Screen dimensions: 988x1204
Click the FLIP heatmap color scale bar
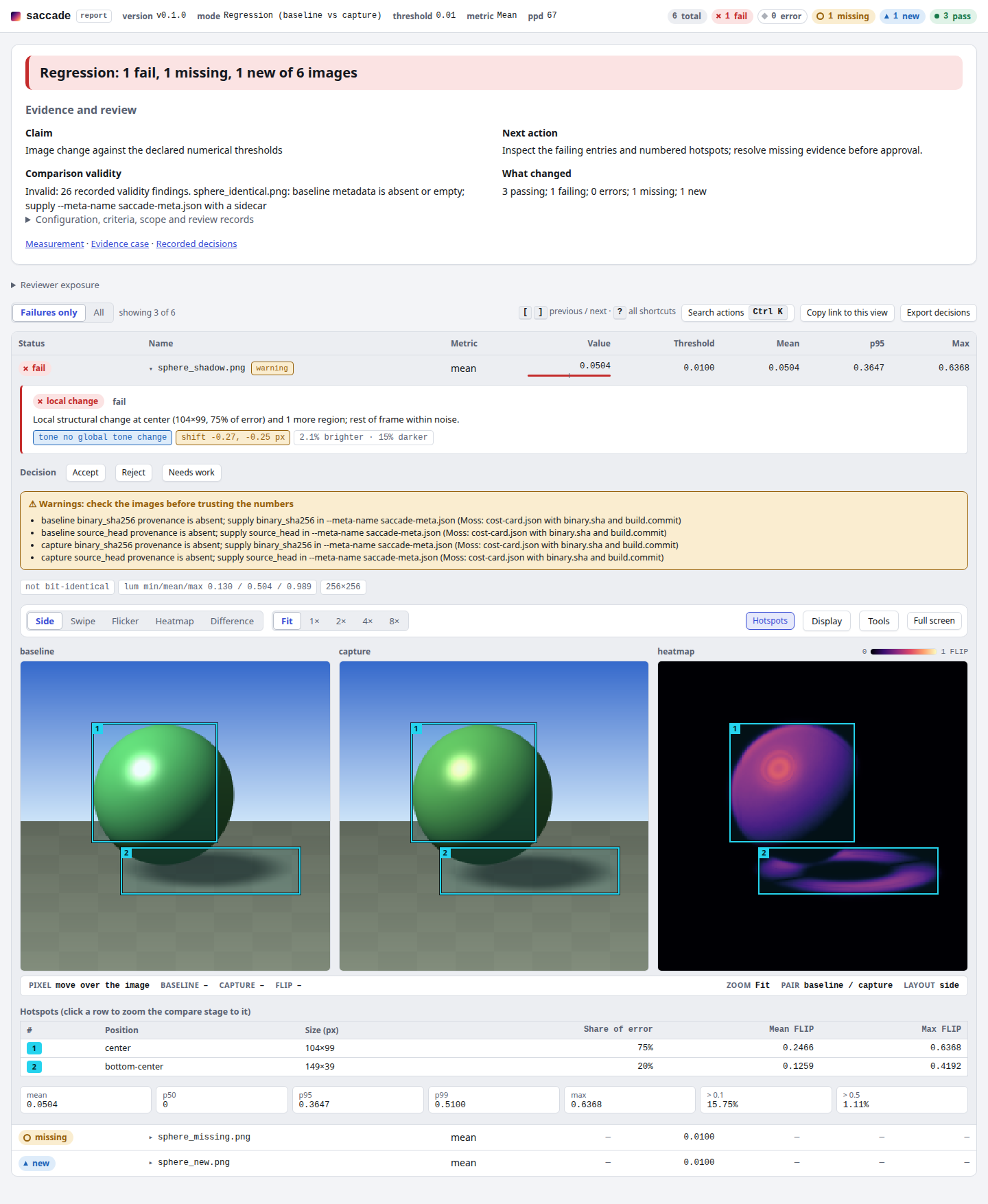tap(903, 652)
